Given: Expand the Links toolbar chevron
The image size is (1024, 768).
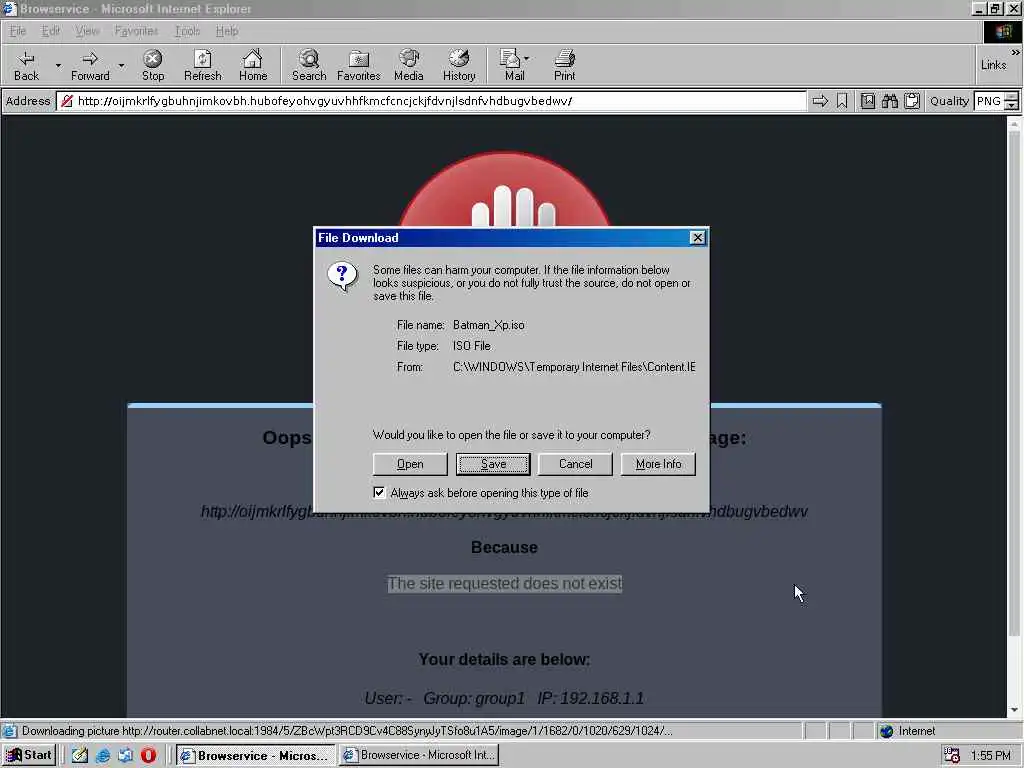Looking at the screenshot, I should 1016,52.
